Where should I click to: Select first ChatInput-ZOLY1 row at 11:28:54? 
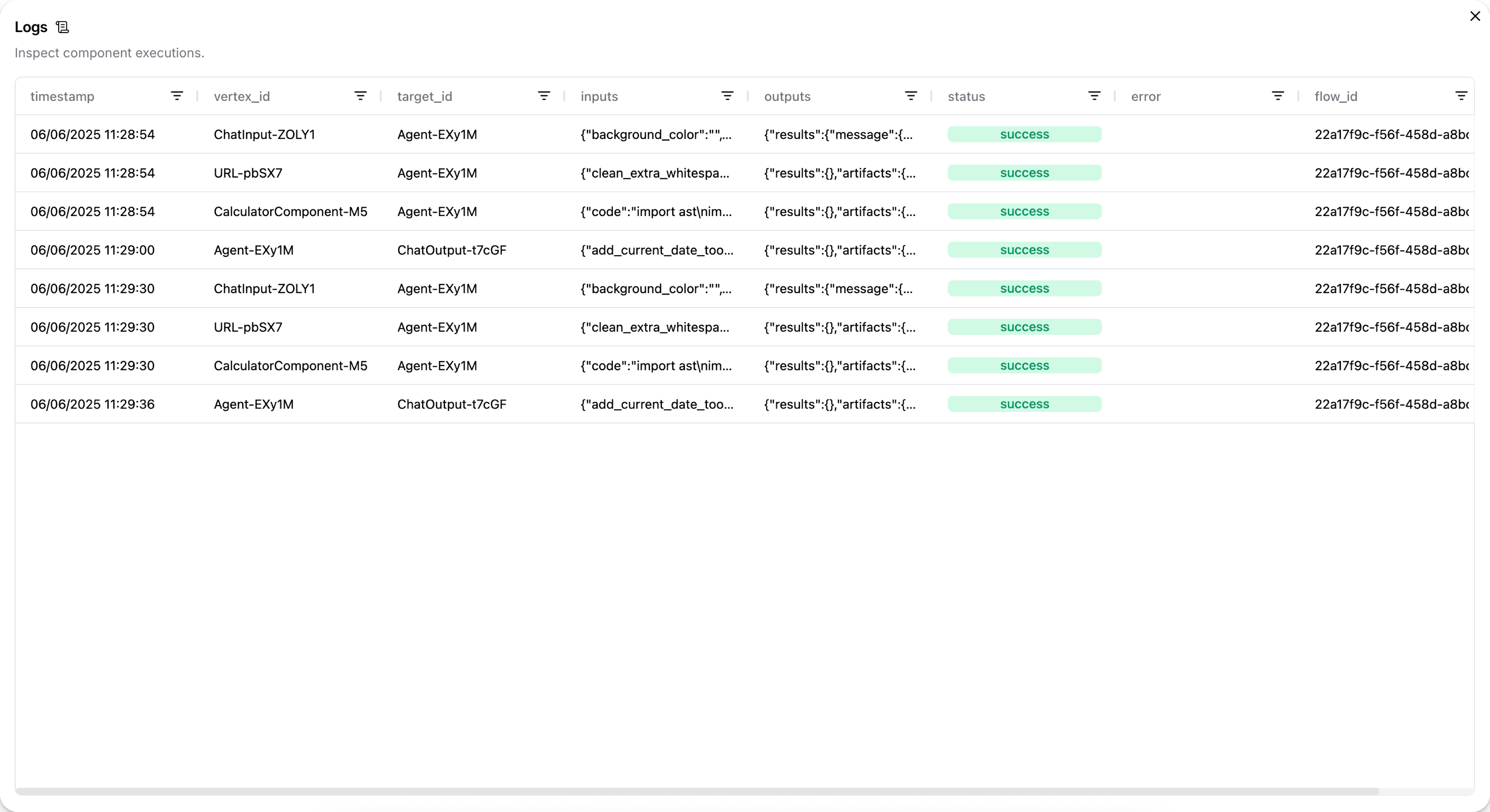tap(264, 135)
